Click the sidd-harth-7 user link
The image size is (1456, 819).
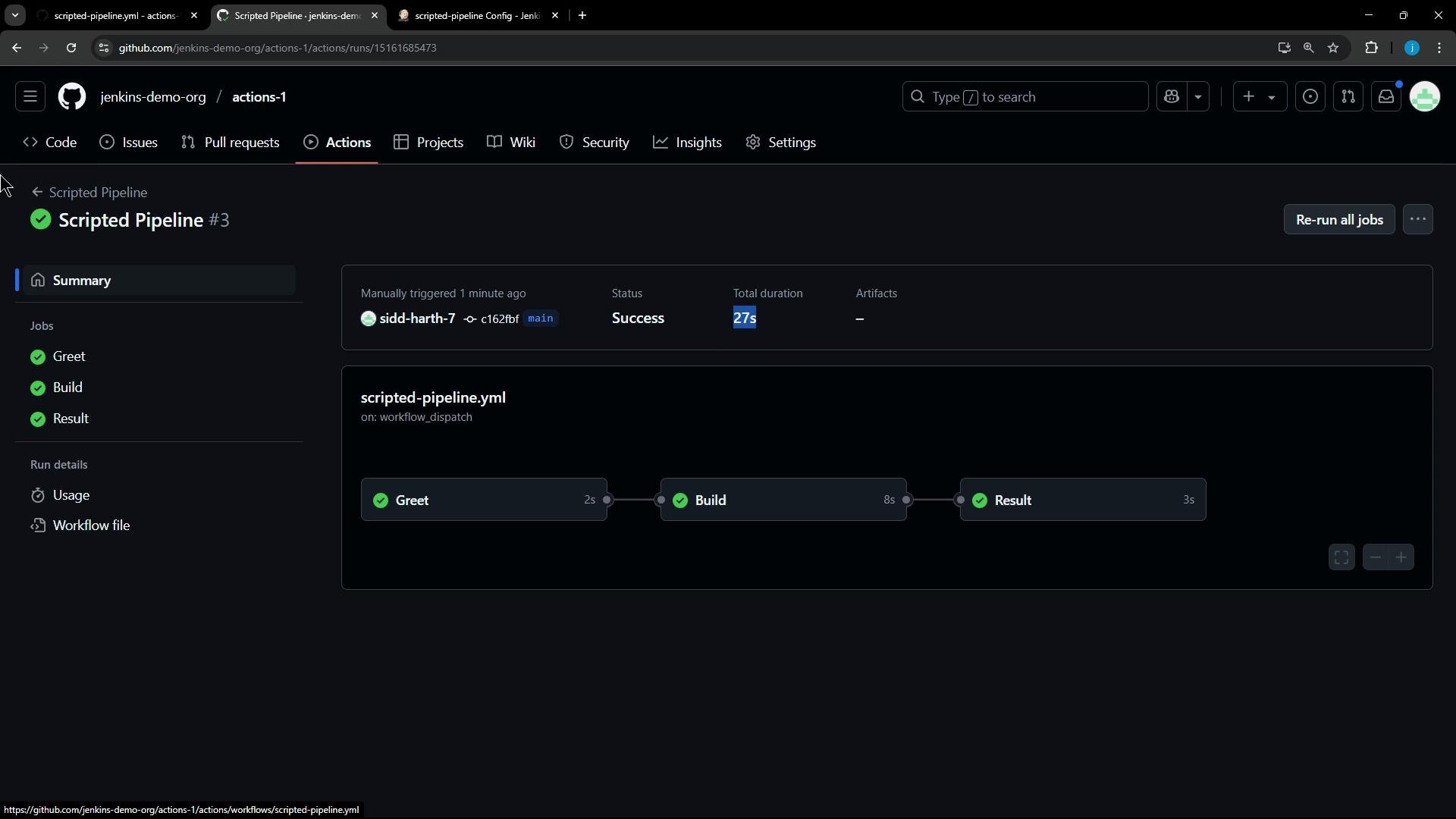click(418, 318)
